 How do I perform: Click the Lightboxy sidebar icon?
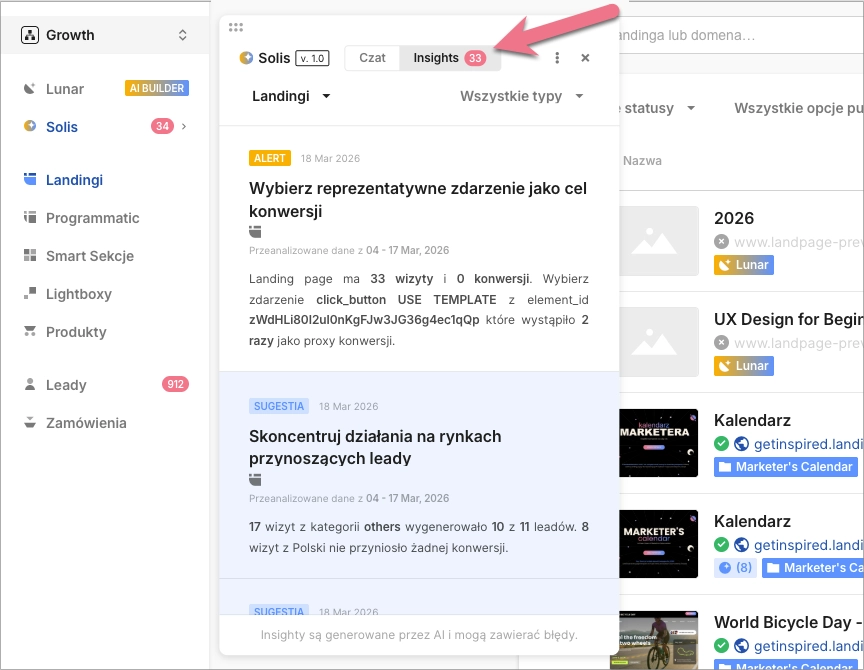[x=30, y=293]
